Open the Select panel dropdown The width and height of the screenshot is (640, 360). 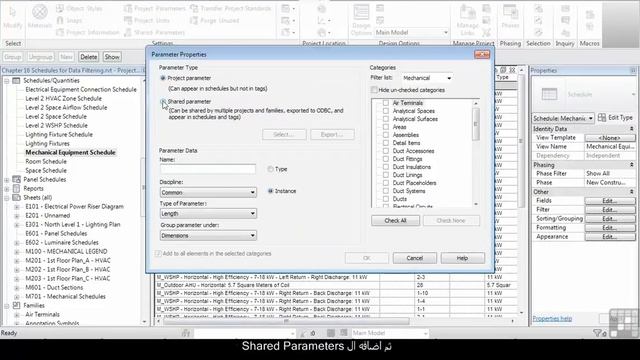tap(13, 43)
